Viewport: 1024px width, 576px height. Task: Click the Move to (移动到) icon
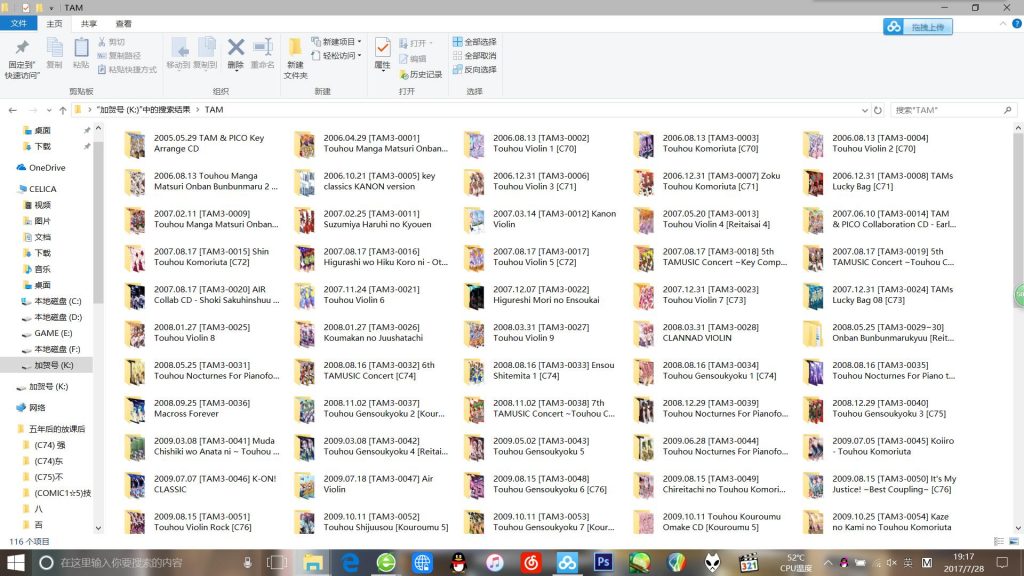(178, 53)
